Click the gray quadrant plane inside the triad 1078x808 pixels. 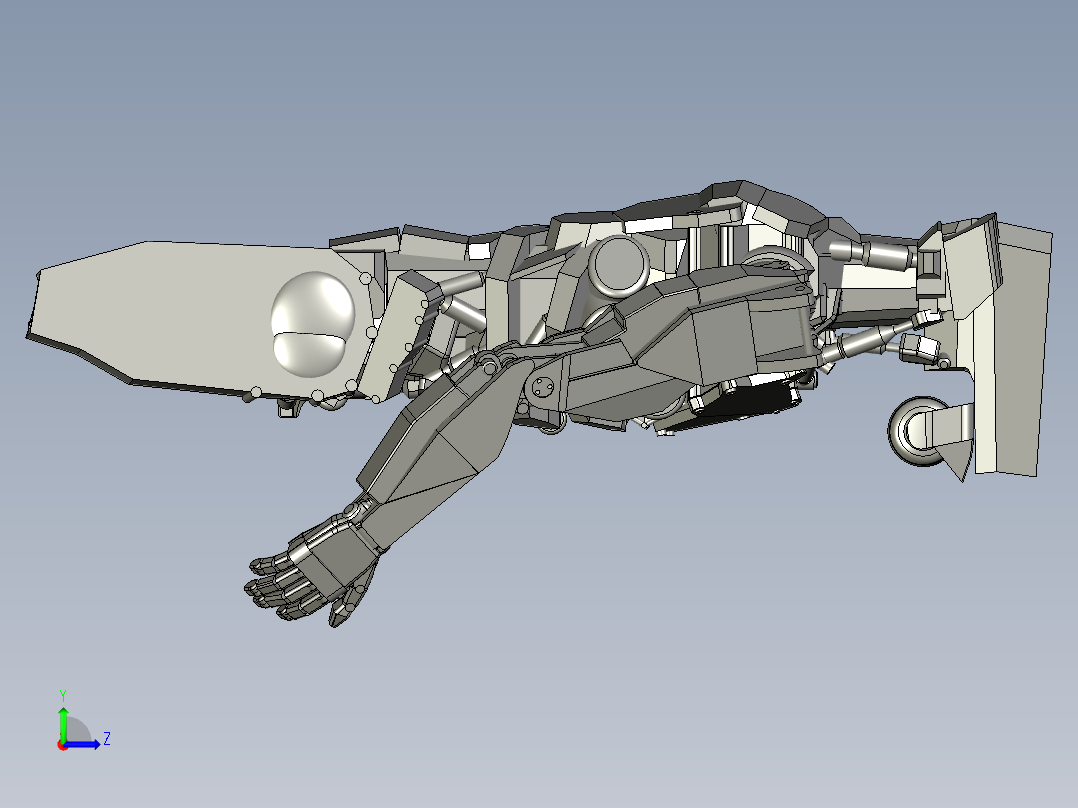[76, 730]
